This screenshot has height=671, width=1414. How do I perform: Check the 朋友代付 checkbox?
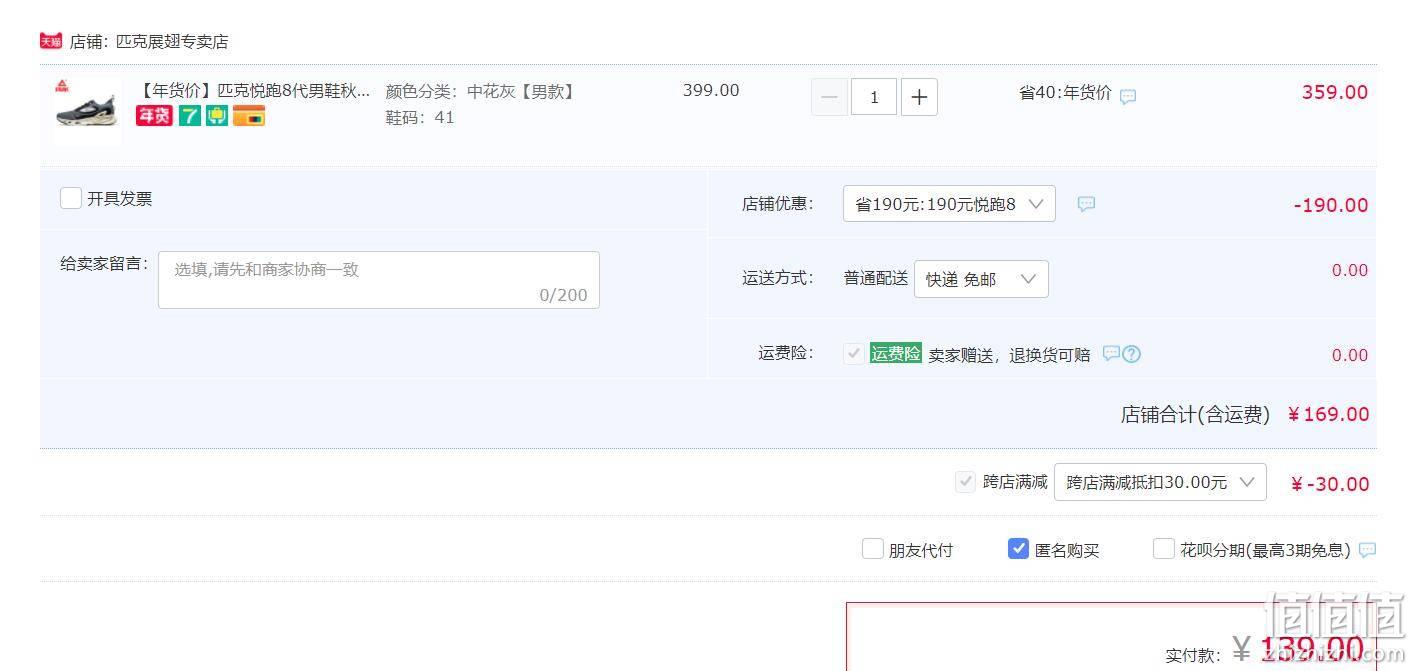tap(873, 548)
